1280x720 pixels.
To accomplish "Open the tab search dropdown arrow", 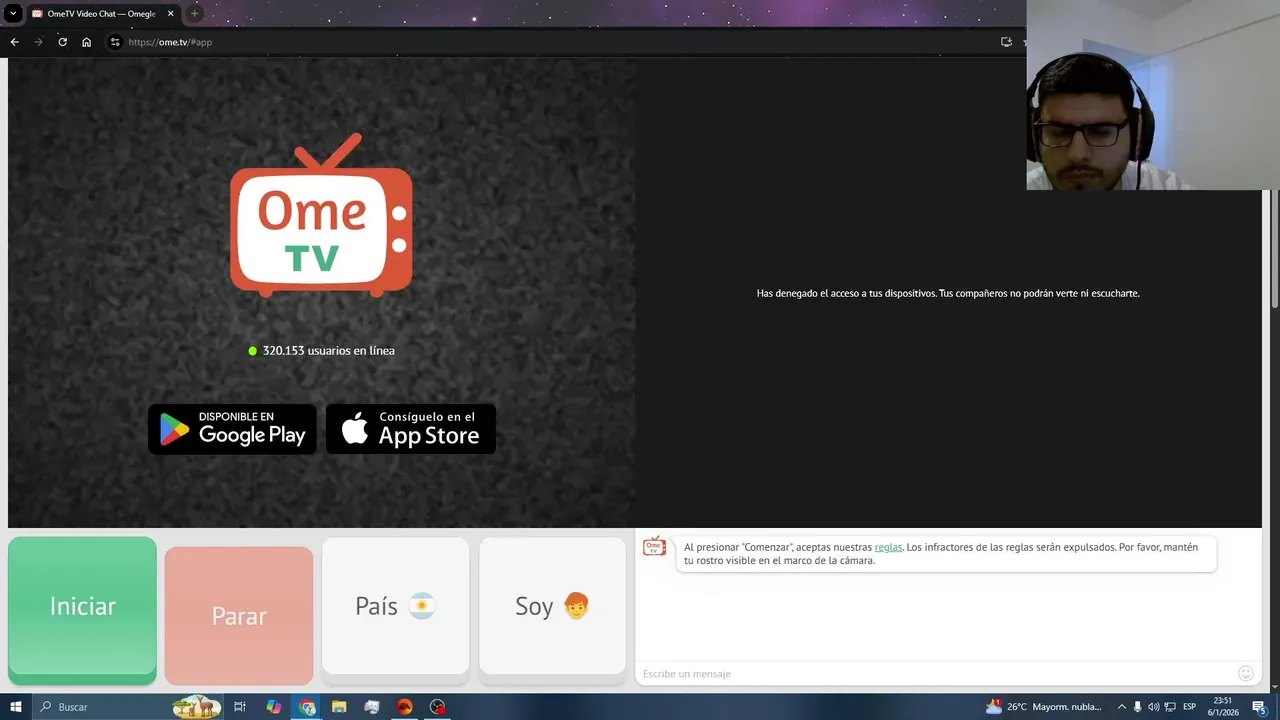I will tap(12, 14).
